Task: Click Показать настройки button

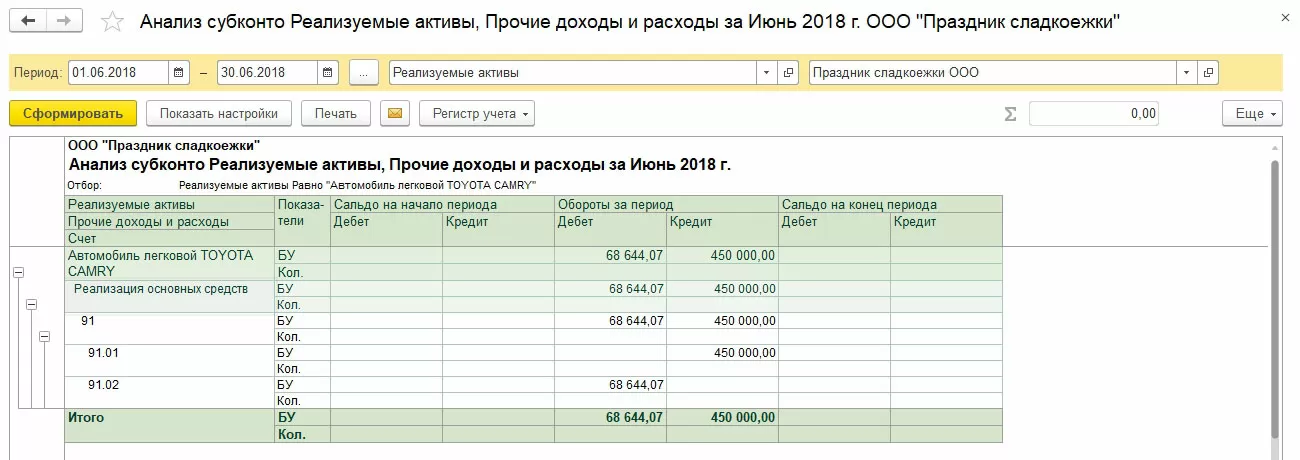Action: point(218,113)
